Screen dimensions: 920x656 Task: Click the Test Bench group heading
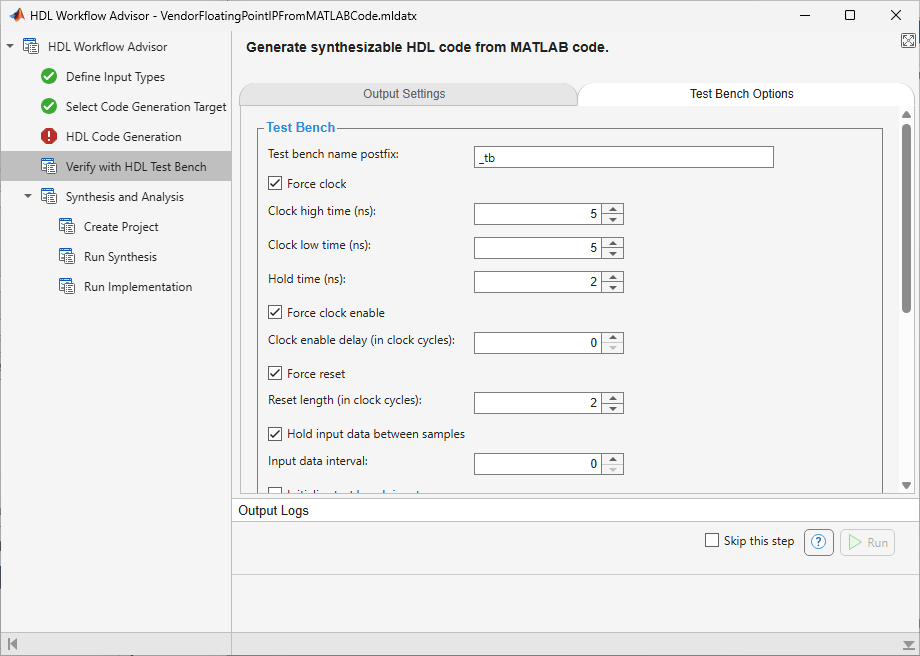300,127
